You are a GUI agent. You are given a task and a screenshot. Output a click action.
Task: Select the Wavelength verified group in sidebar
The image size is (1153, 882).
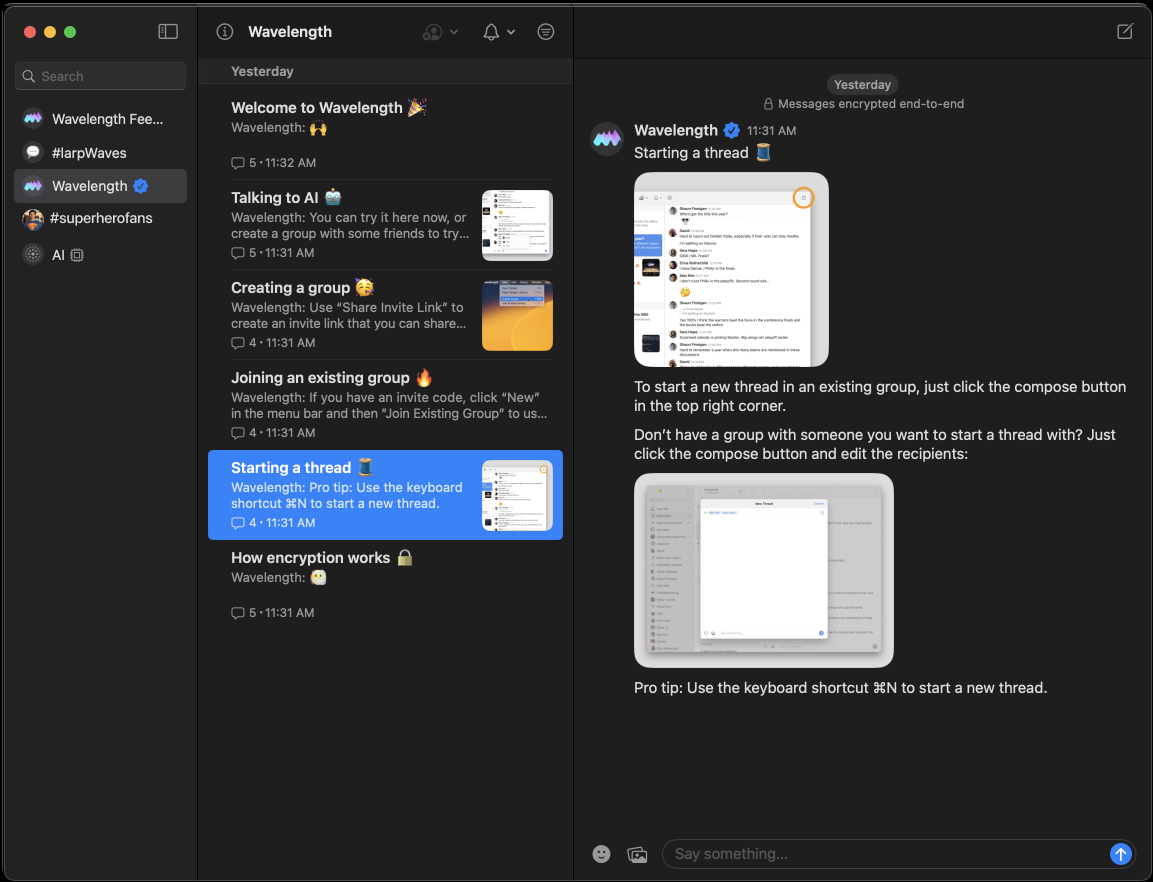pos(101,186)
